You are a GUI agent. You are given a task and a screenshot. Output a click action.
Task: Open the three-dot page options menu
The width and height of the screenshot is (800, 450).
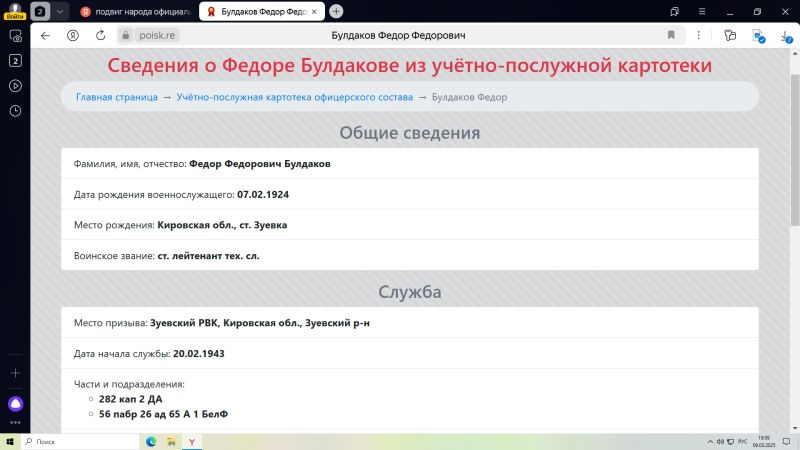coord(698,35)
